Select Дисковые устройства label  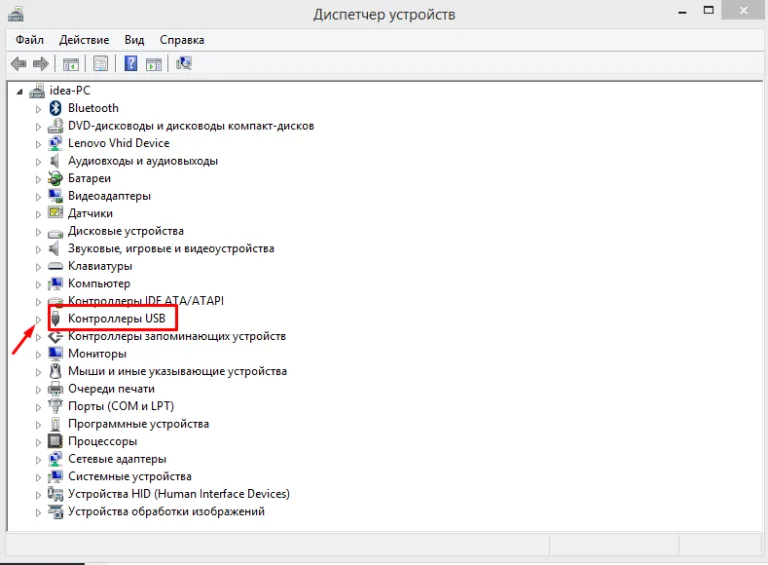pos(126,231)
